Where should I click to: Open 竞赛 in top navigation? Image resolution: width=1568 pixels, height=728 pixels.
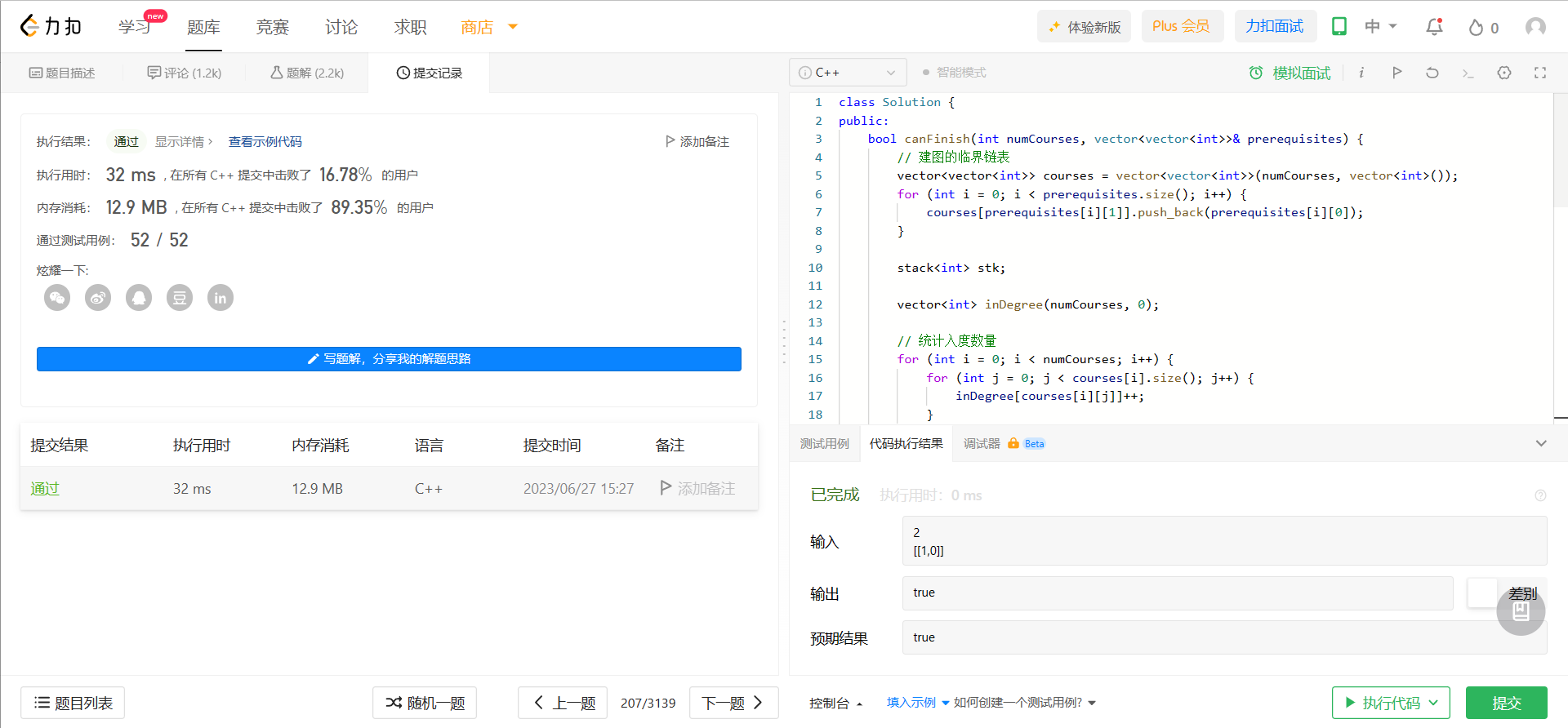(x=272, y=27)
